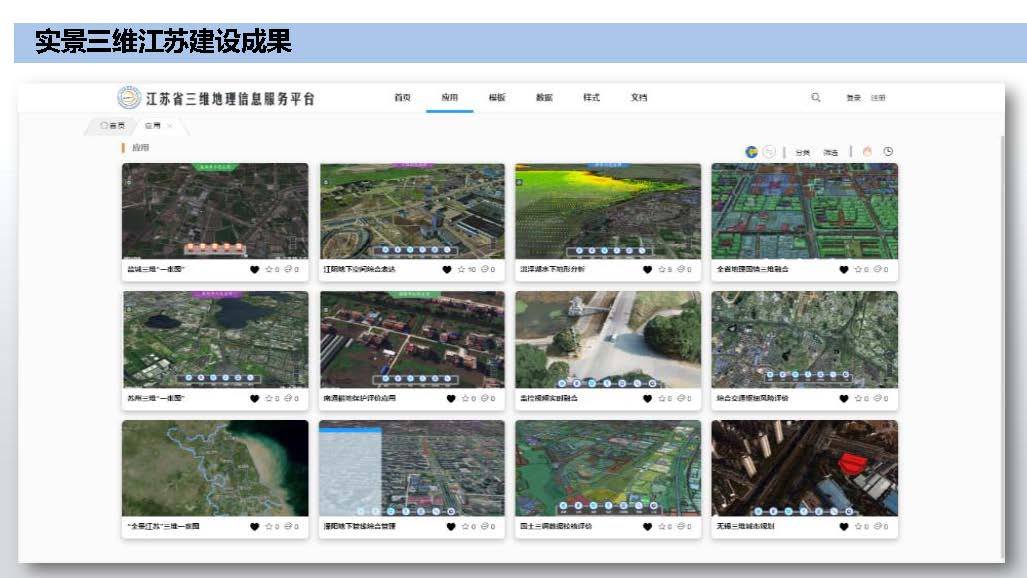
Task: Open the 分类 category filter
Action: 803,153
